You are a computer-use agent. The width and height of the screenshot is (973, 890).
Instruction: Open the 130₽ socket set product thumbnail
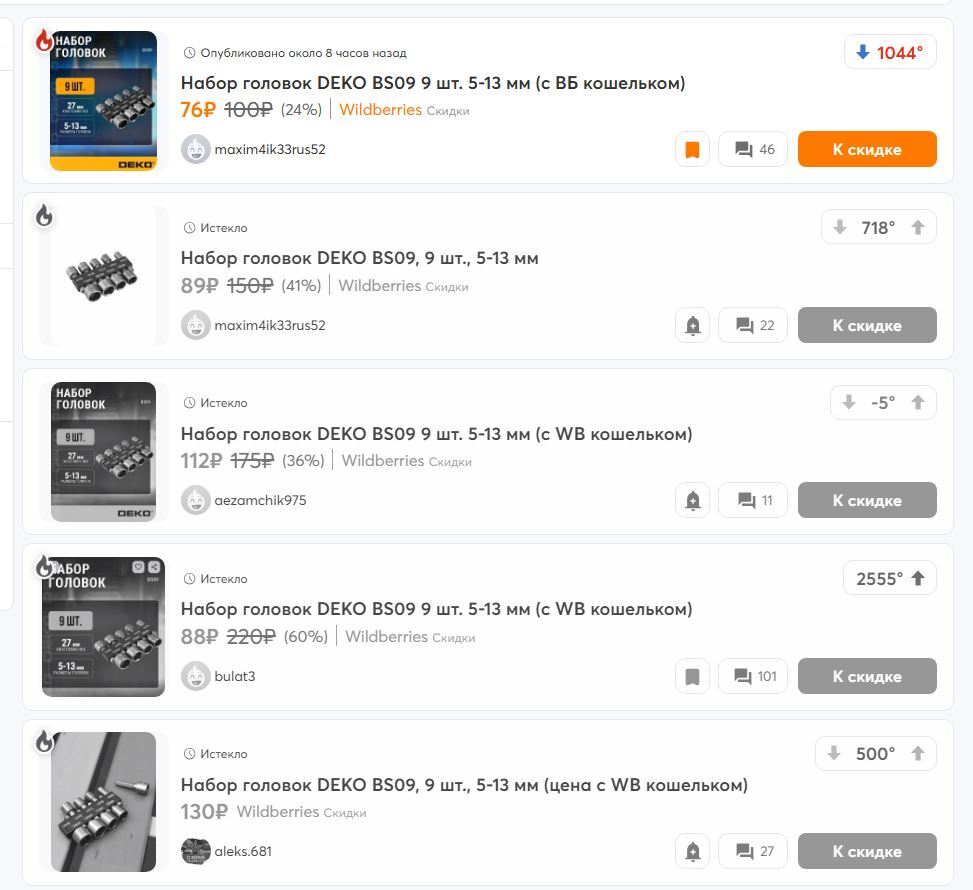[x=103, y=801]
